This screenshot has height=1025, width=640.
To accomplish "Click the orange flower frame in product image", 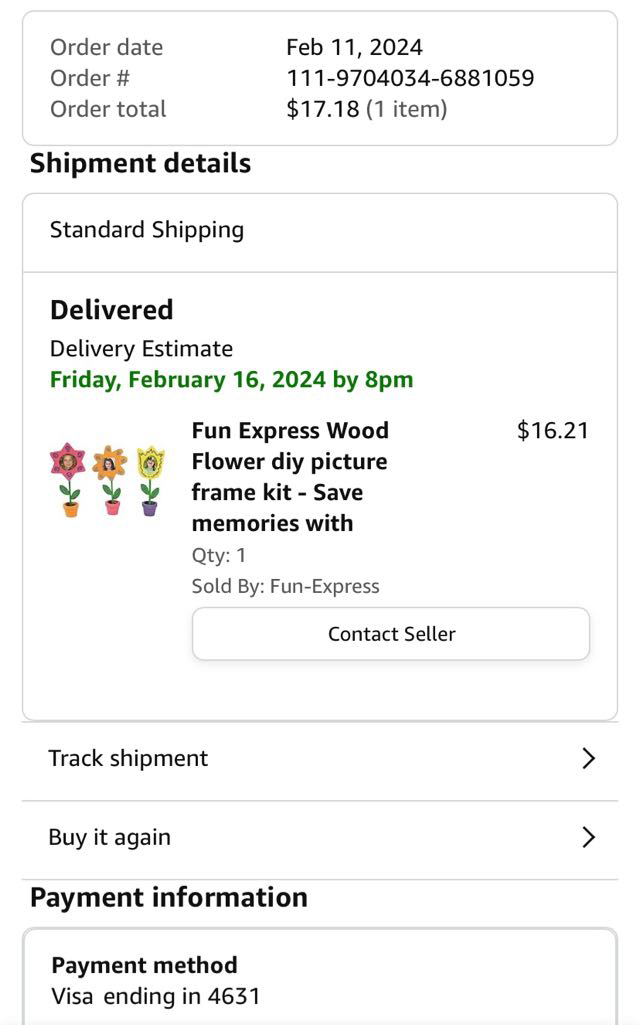I will pyautogui.click(x=109, y=463).
